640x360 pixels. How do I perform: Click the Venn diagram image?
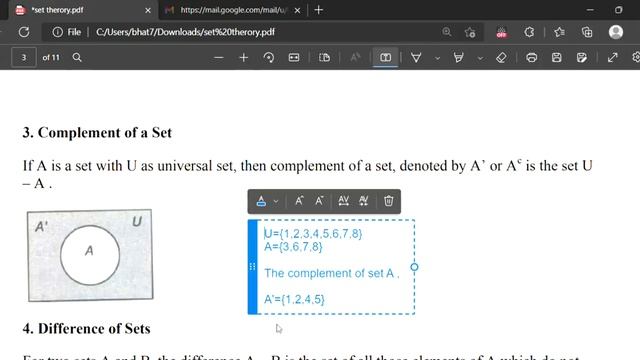(x=90, y=256)
